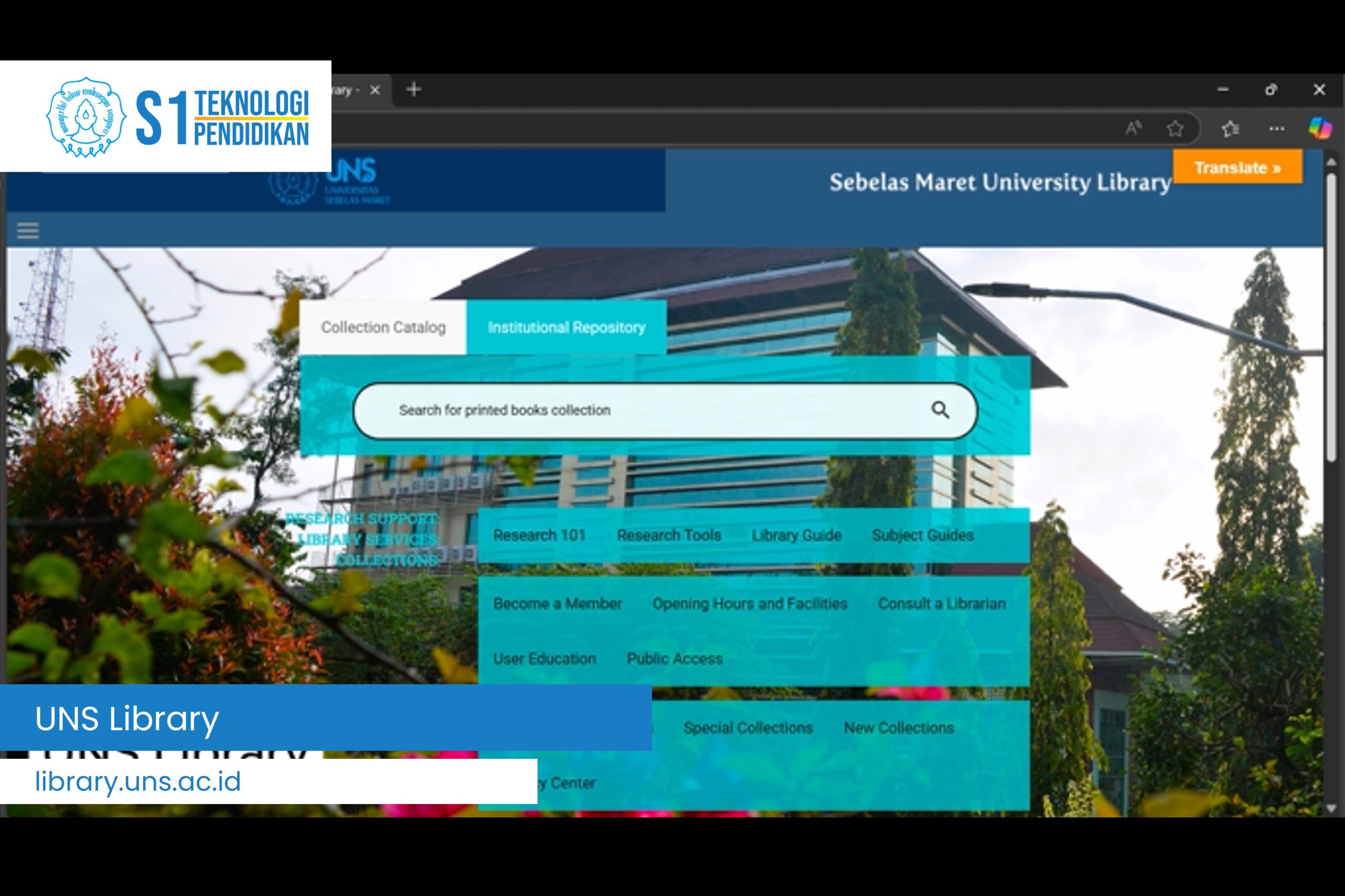Open the Special Collections link
Viewport: 1345px width, 896px height.
click(748, 728)
